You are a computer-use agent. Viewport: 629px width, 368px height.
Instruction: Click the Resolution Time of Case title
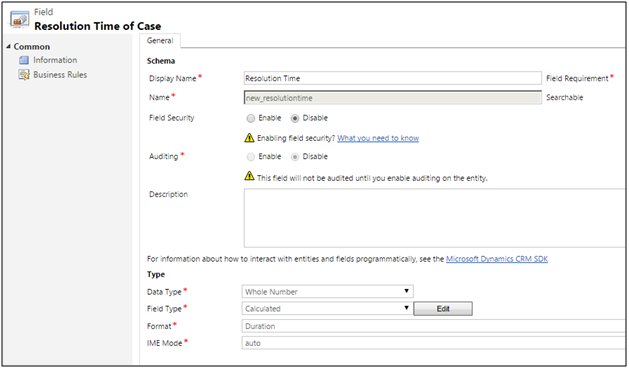click(x=97, y=26)
